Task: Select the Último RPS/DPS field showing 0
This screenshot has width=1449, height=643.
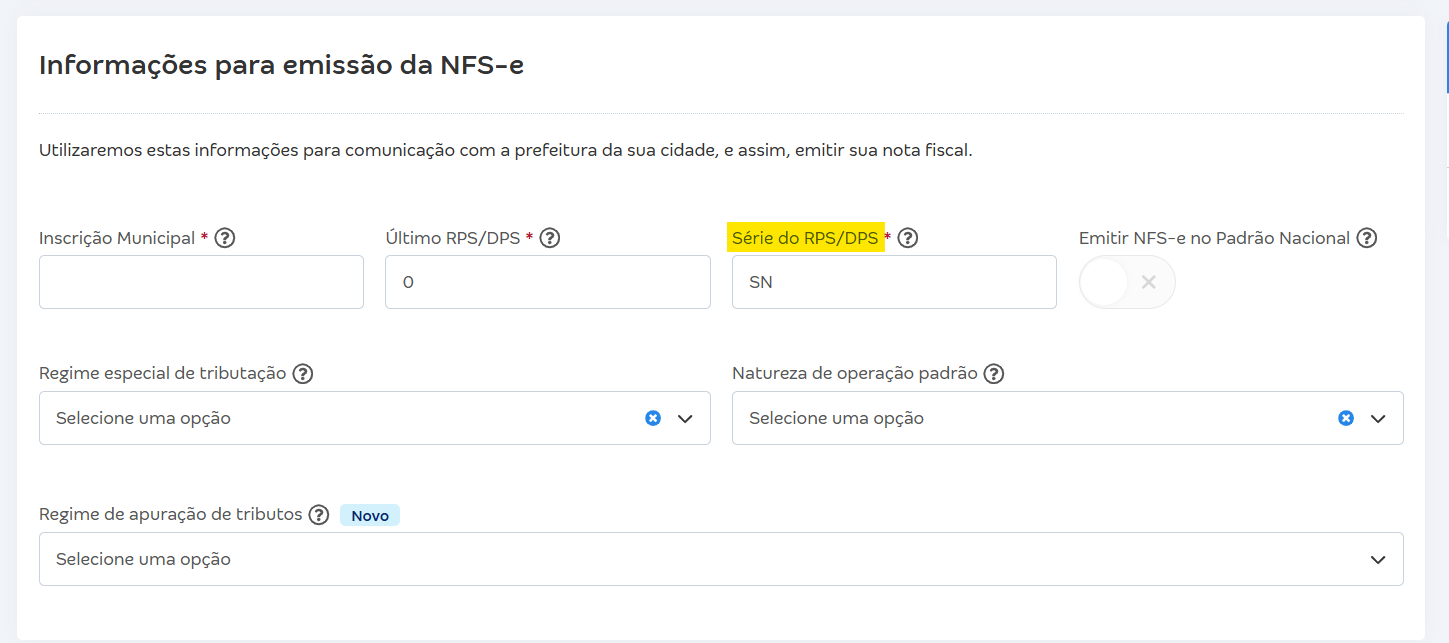Action: click(547, 282)
